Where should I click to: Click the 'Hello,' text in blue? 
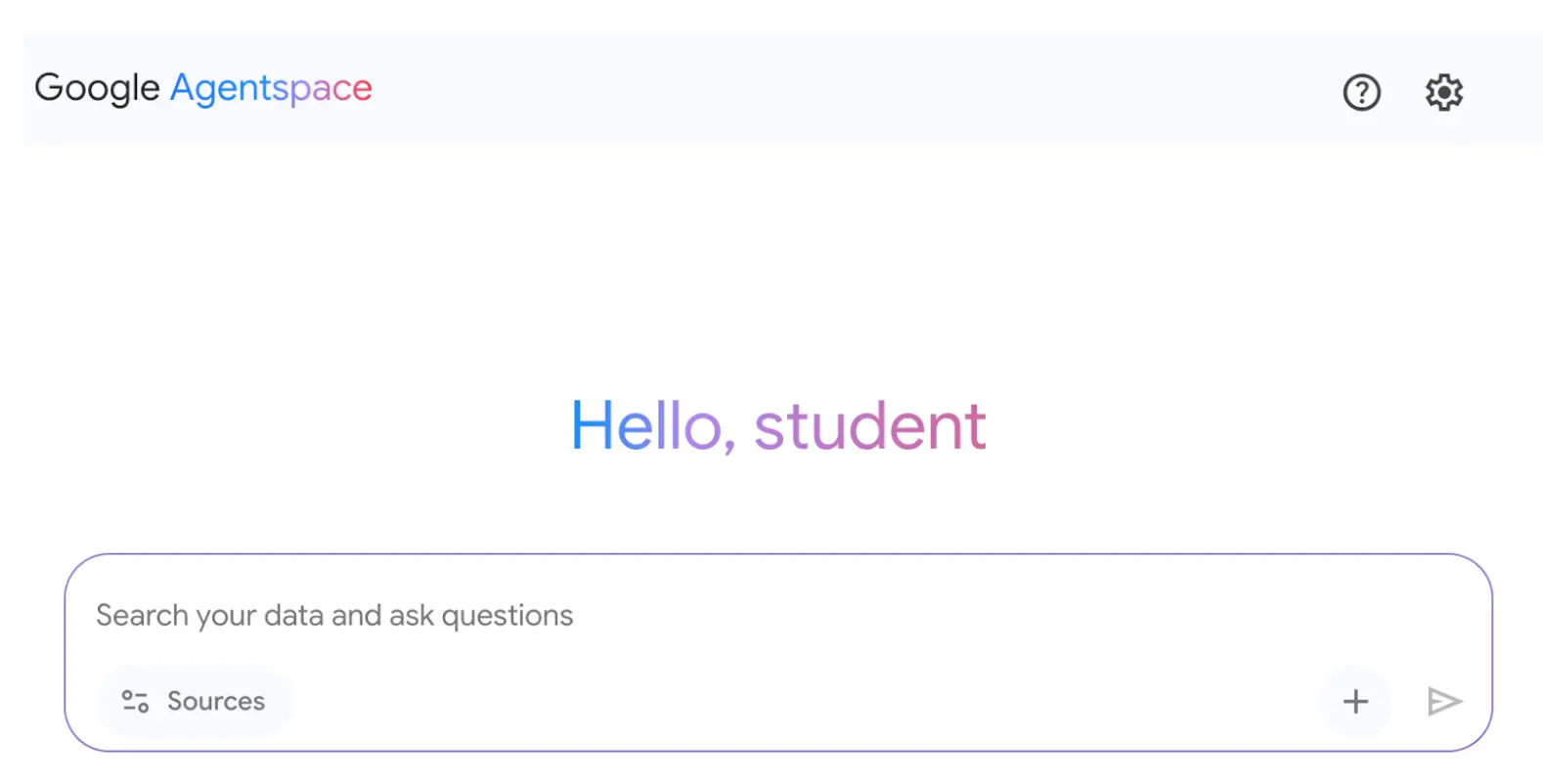647,426
